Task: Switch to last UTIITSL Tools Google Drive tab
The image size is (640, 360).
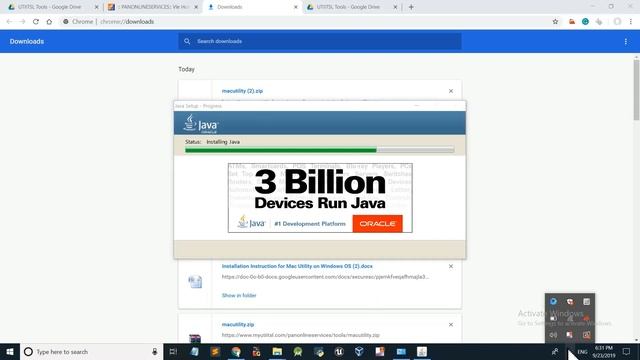Action: point(351,7)
